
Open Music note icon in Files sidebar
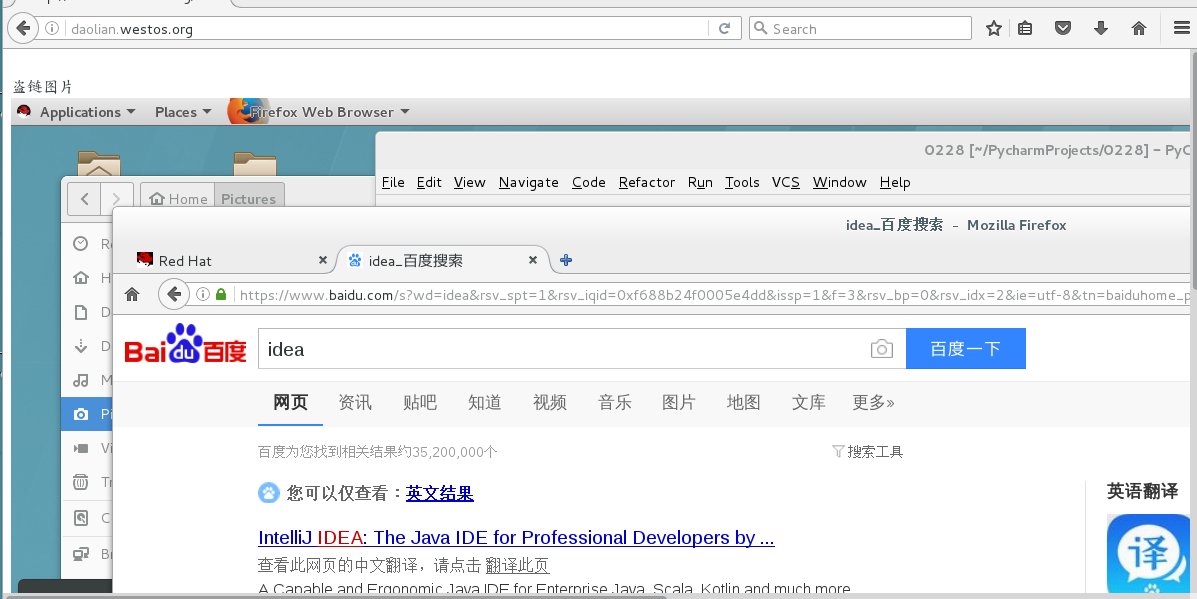pos(80,380)
